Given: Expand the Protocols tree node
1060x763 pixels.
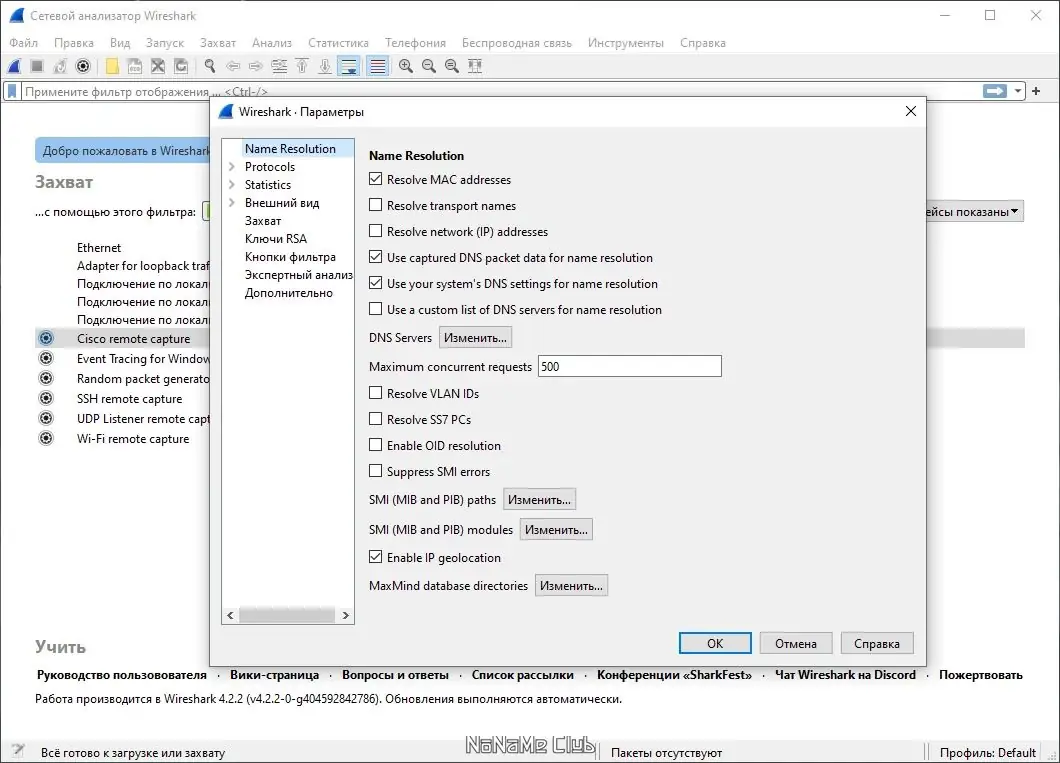Looking at the screenshot, I should pos(232,166).
